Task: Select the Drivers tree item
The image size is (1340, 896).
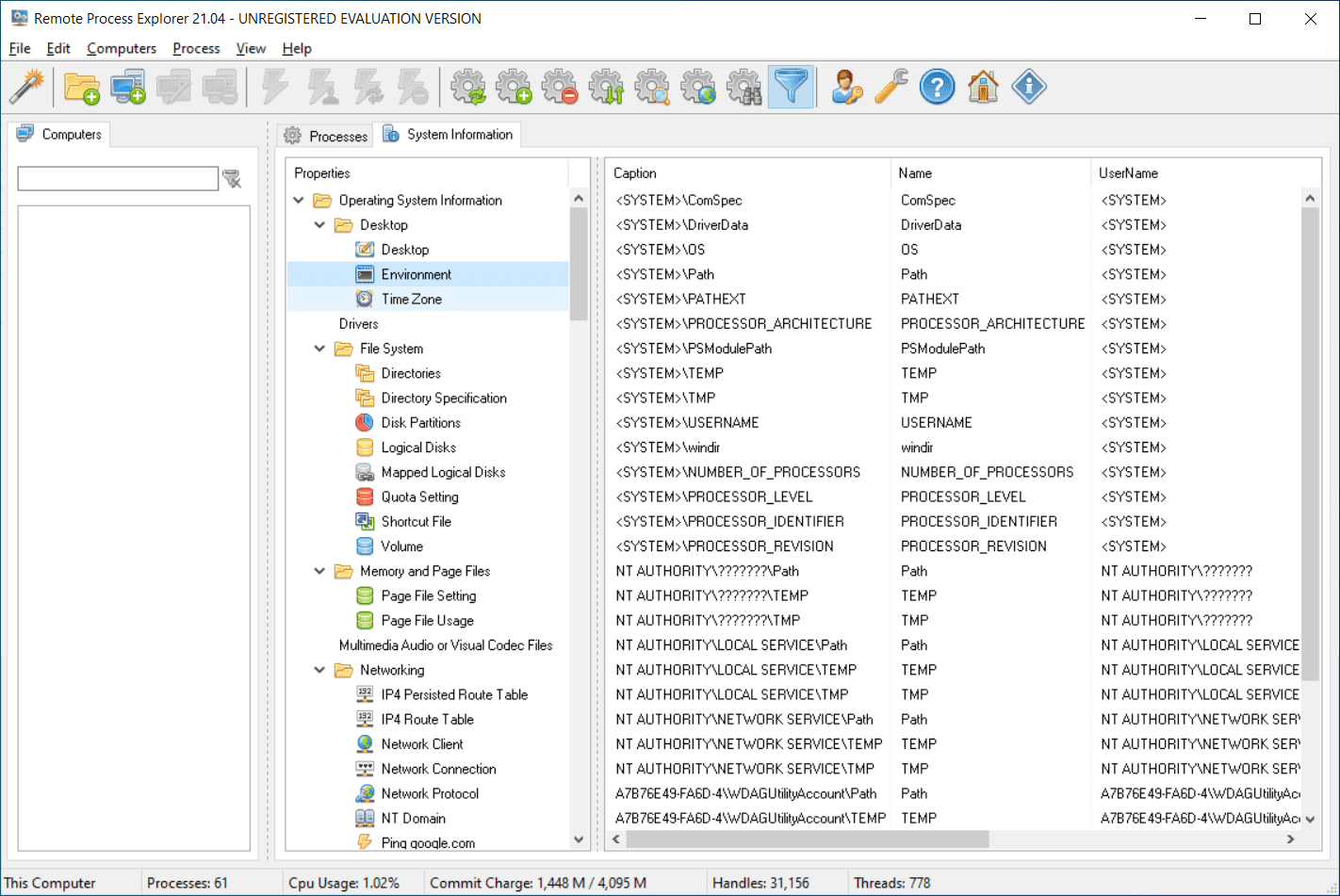Action: pyautogui.click(x=358, y=324)
